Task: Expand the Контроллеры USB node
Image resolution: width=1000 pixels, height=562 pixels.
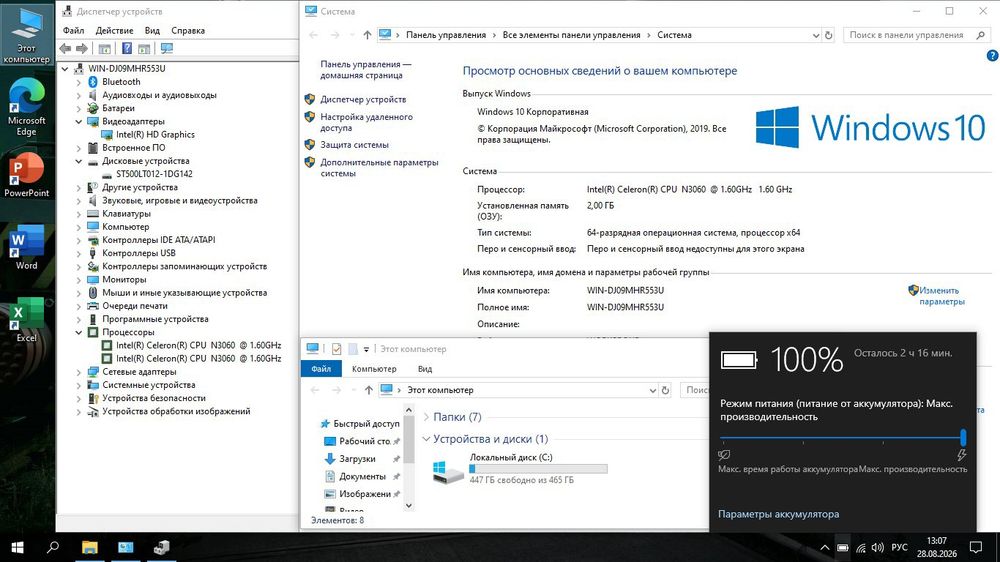Action: coord(78,253)
